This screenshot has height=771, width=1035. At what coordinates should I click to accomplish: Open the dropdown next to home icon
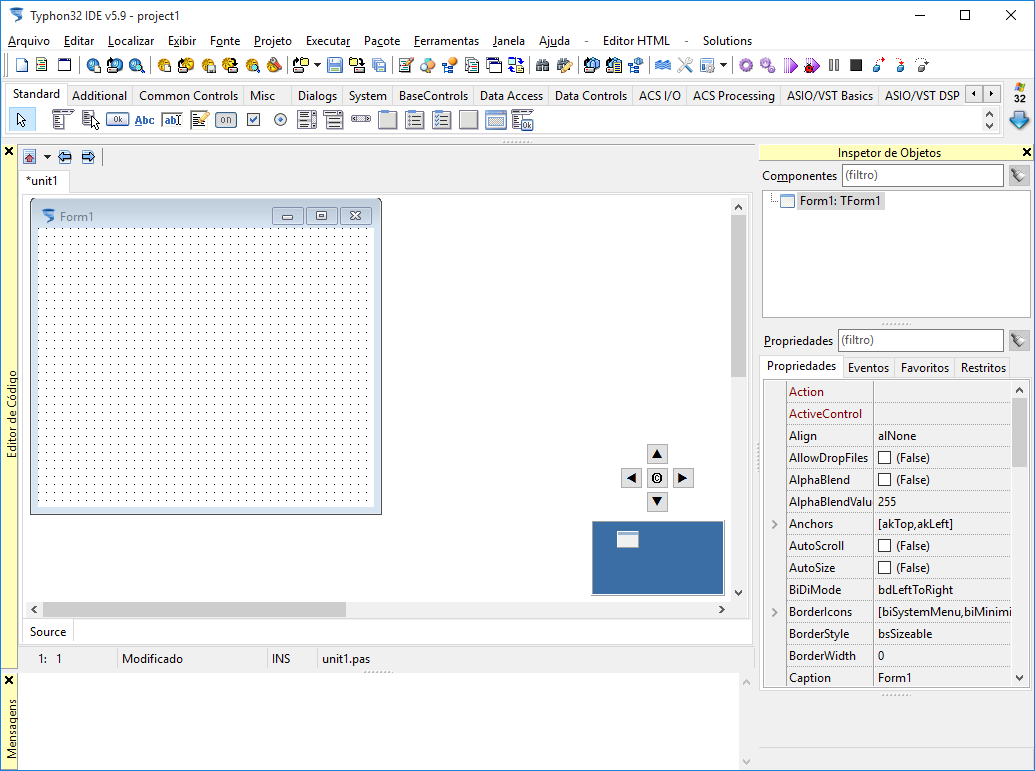47,157
